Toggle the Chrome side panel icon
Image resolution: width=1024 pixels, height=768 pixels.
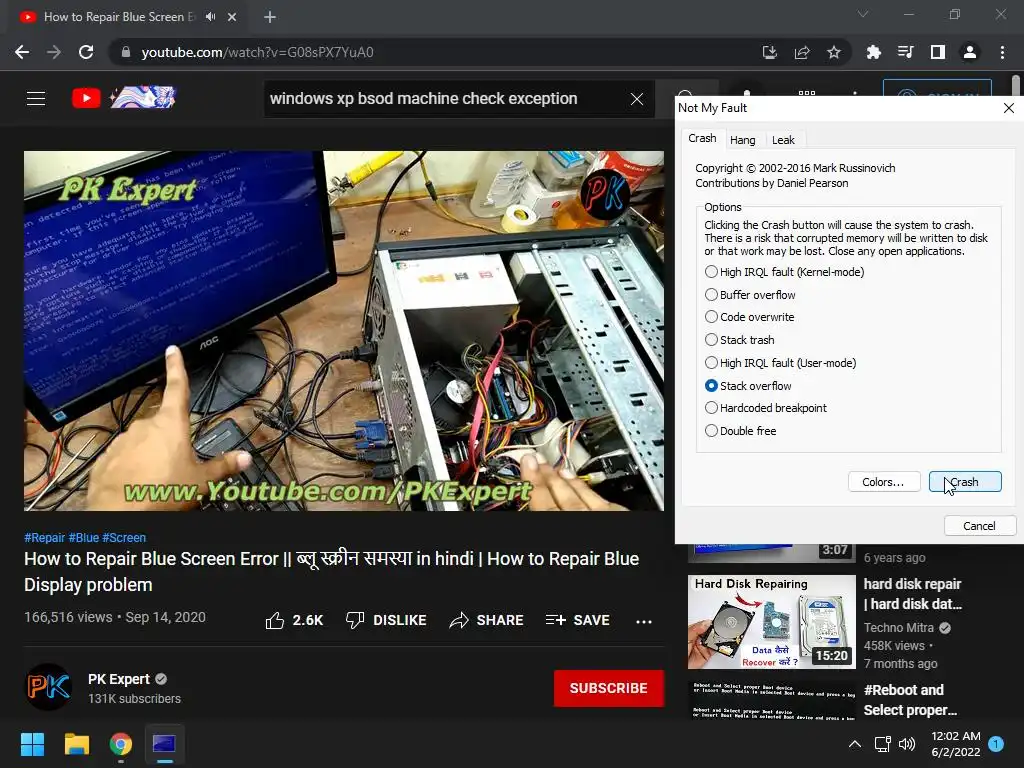[x=938, y=52]
